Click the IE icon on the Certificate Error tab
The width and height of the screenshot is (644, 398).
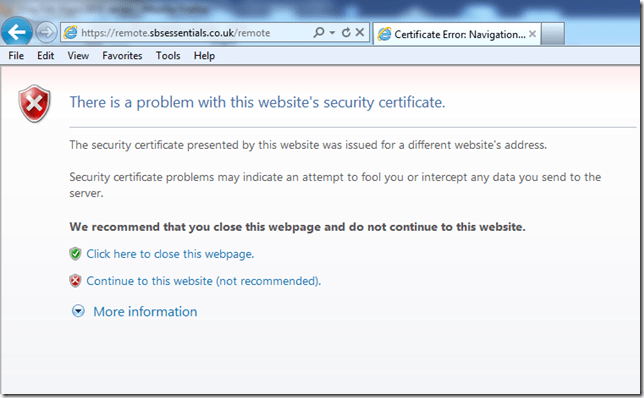pyautogui.click(x=384, y=34)
